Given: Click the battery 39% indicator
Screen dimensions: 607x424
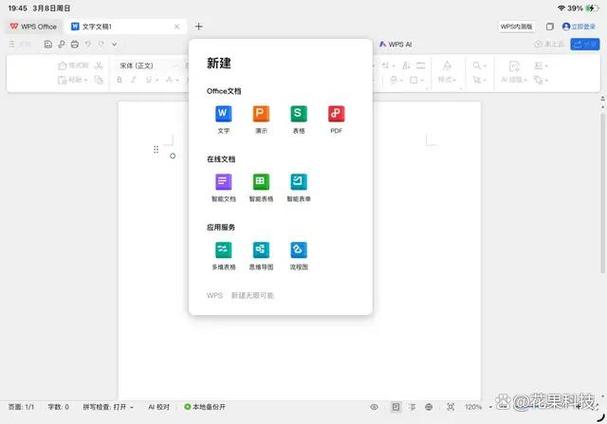Looking at the screenshot, I should [x=583, y=8].
